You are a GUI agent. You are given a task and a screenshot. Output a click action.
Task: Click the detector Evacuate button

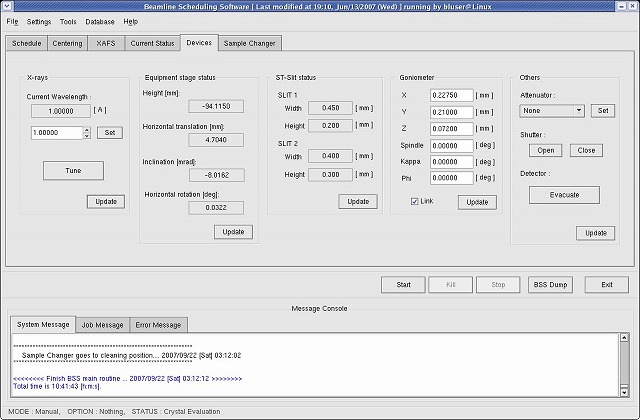[564, 195]
